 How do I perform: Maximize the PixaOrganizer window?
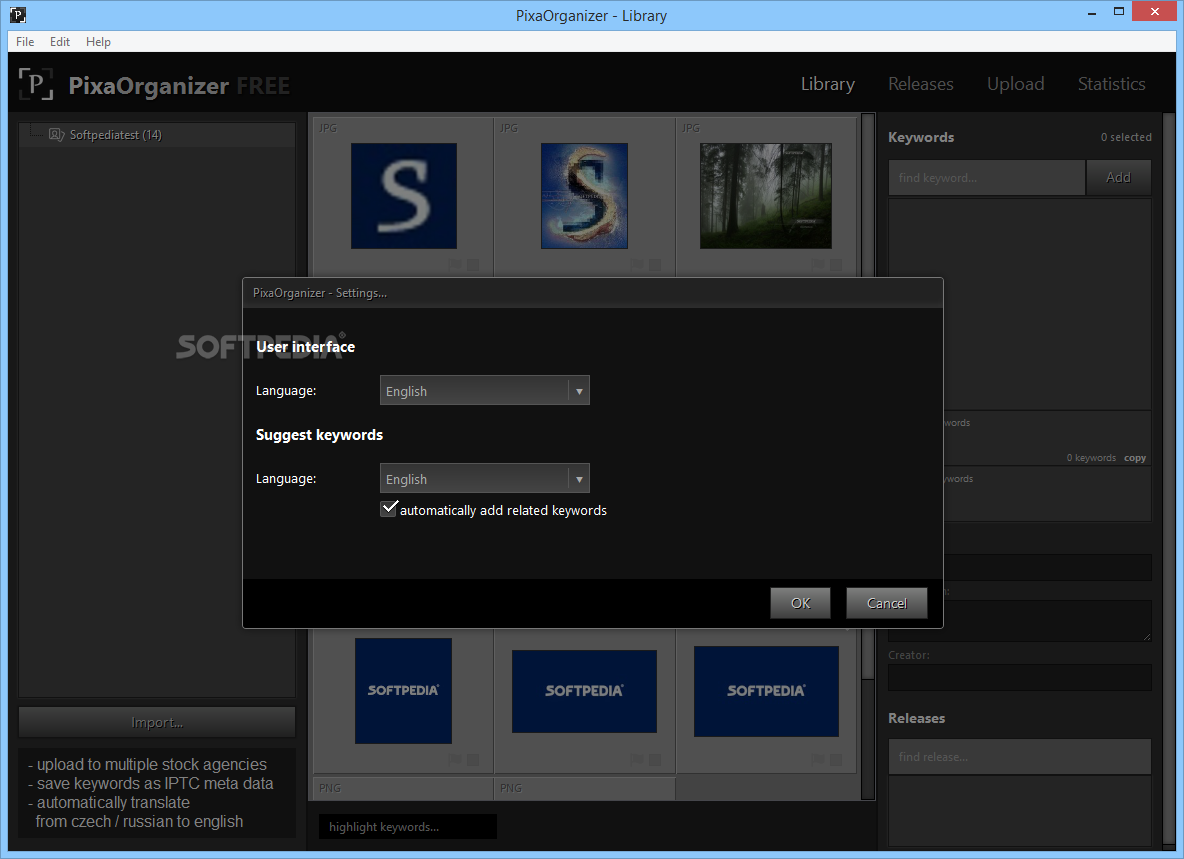coord(1119,11)
